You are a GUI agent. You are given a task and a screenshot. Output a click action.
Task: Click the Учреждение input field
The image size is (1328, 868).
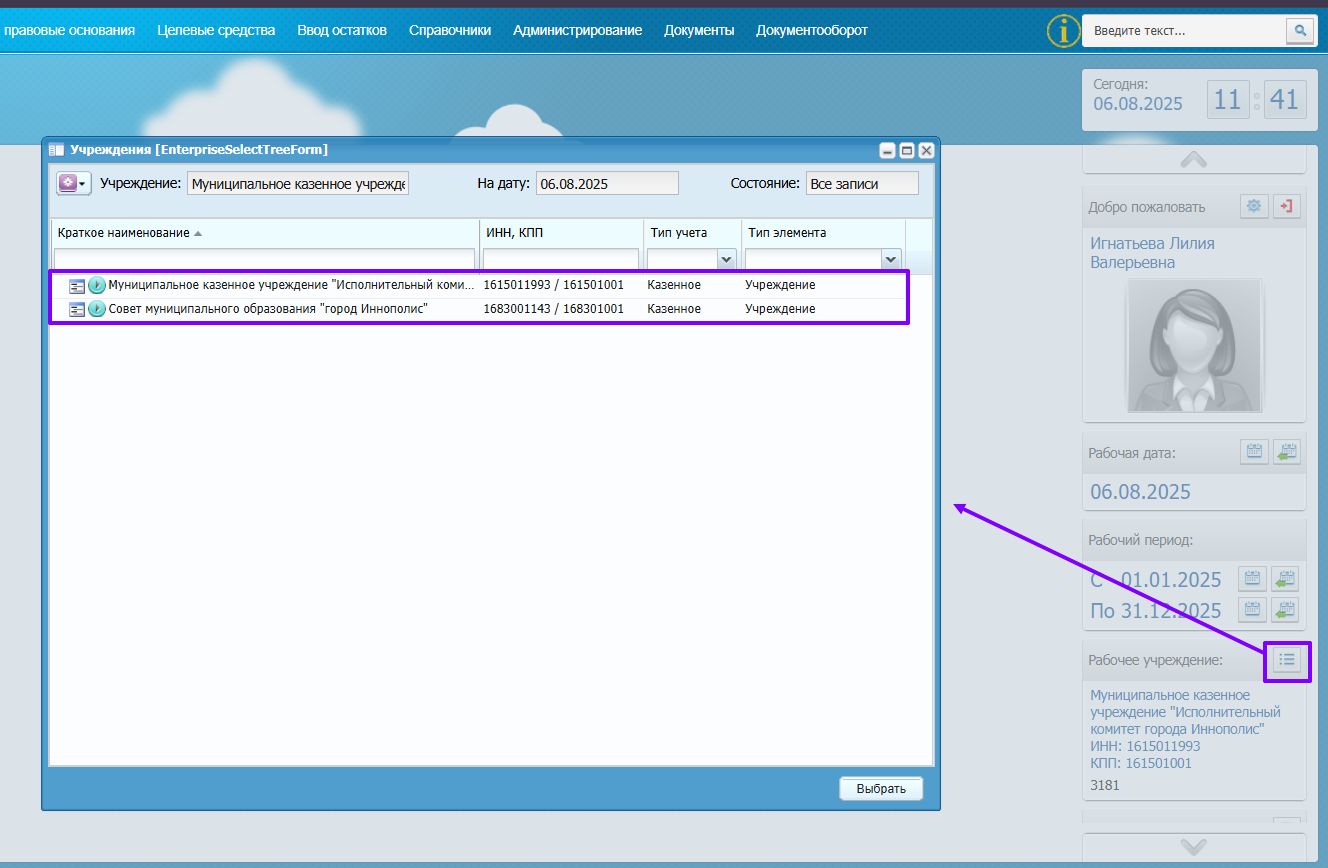[x=298, y=184]
